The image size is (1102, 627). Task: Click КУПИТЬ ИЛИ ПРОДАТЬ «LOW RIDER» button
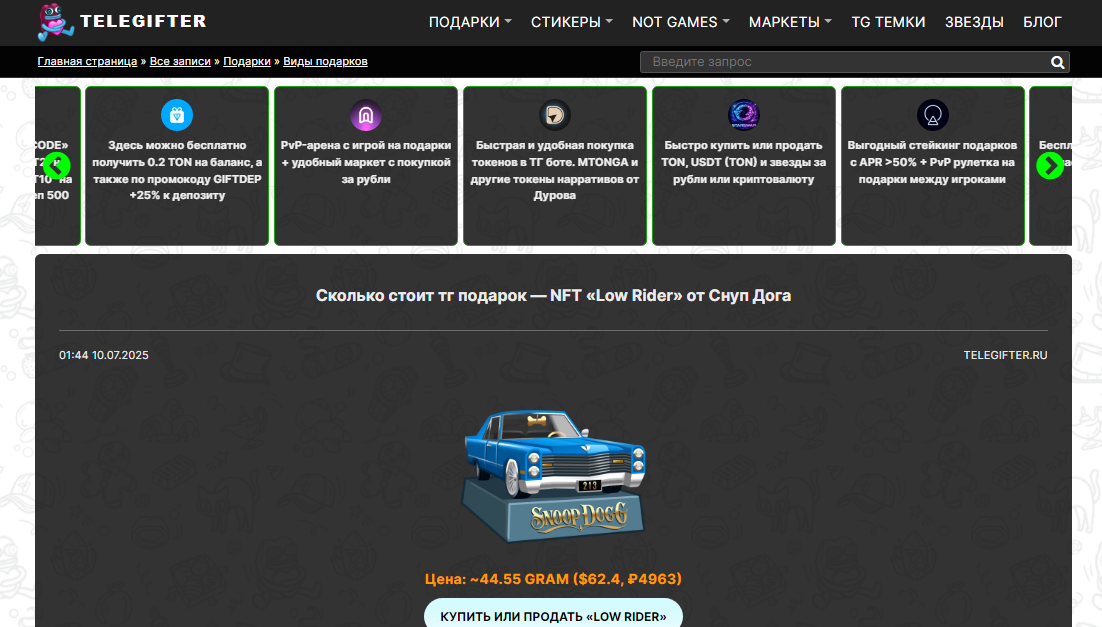[x=553, y=615]
